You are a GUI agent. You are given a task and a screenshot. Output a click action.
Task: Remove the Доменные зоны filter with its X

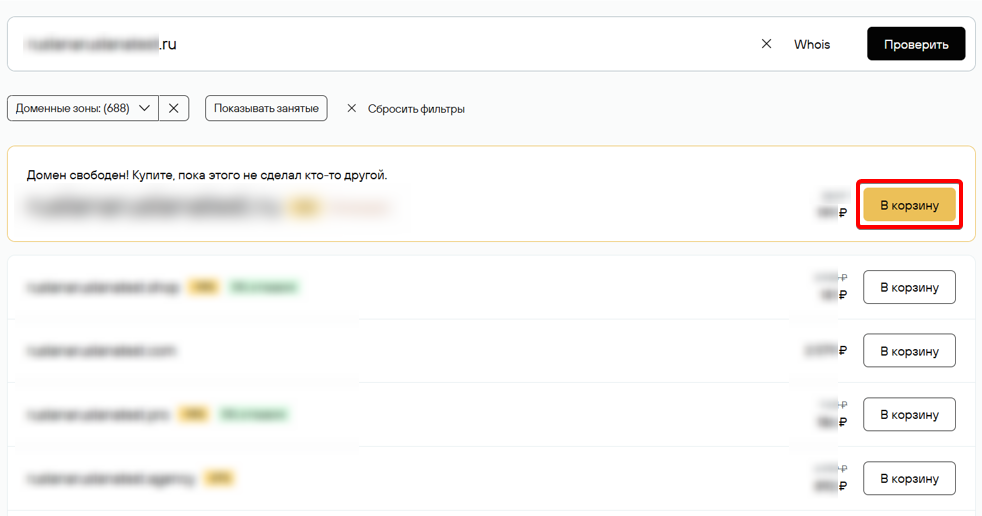click(173, 108)
